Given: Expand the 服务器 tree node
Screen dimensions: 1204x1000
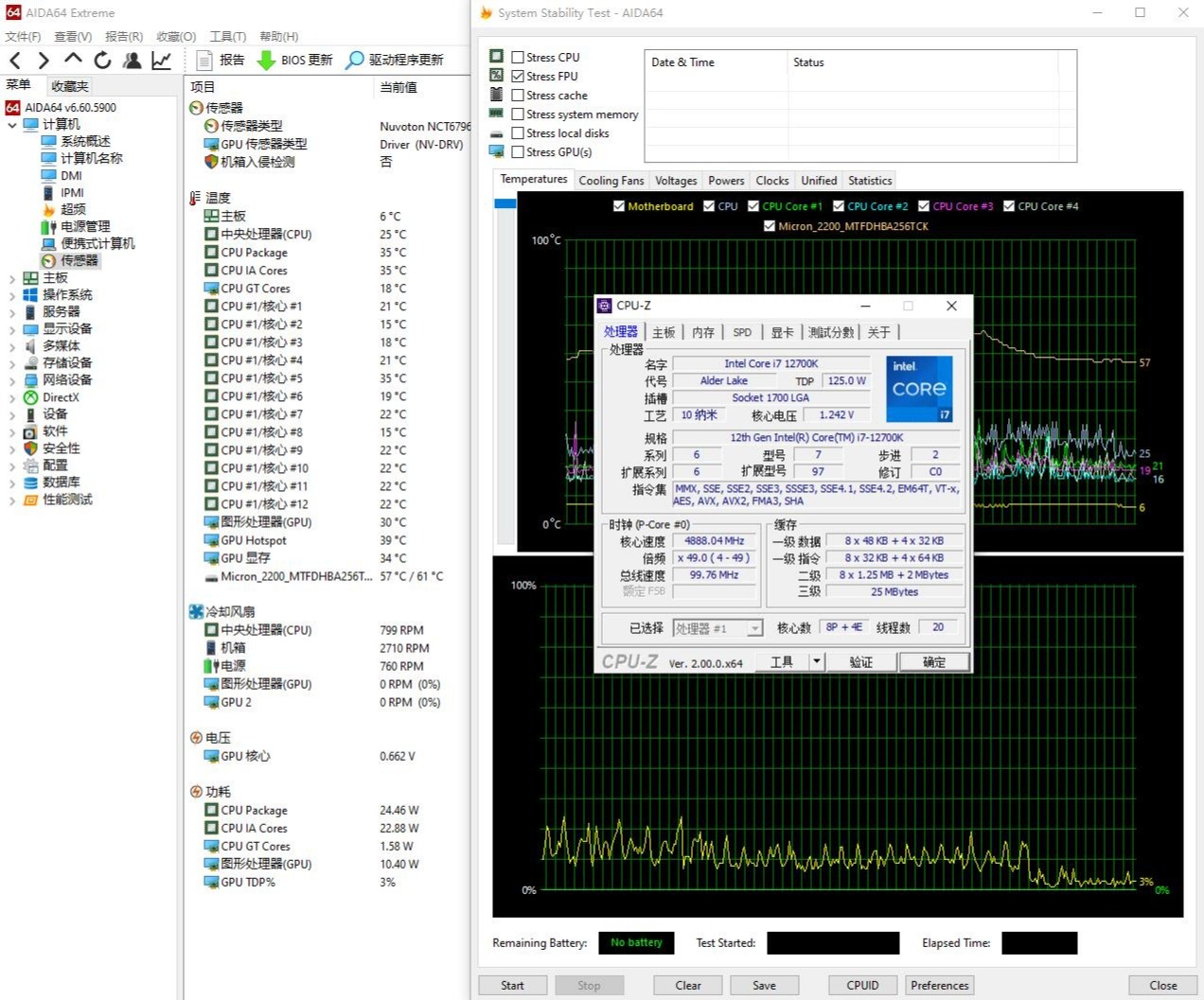Looking at the screenshot, I should coord(11,312).
